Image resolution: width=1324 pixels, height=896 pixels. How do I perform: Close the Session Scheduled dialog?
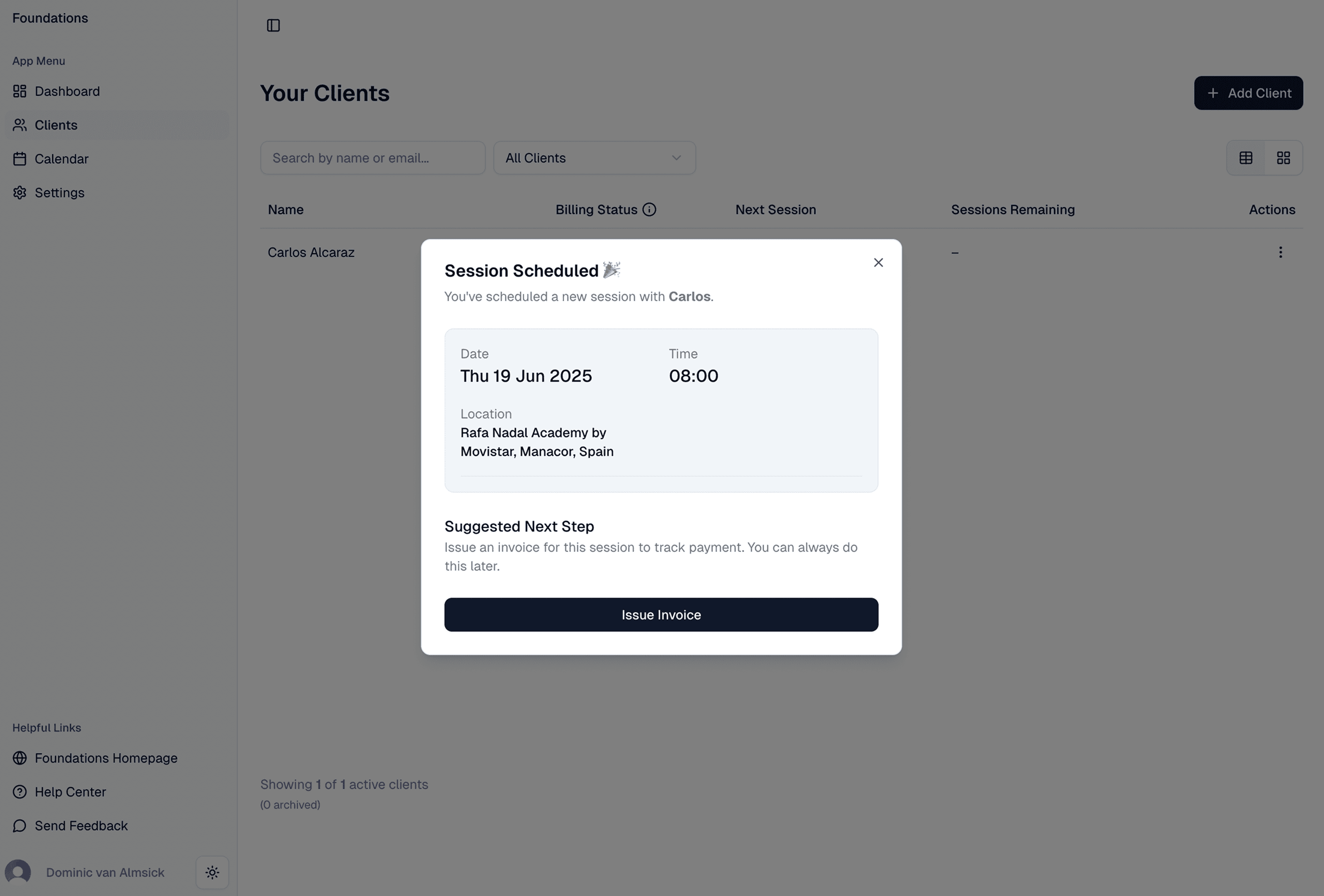click(x=878, y=263)
